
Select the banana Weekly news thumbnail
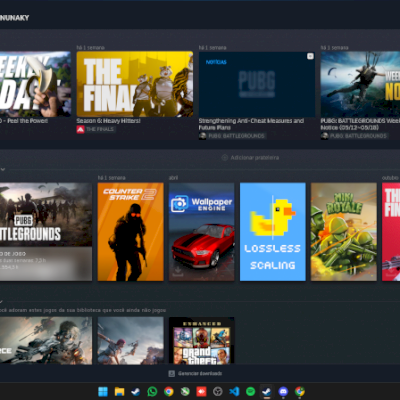click(x=35, y=84)
